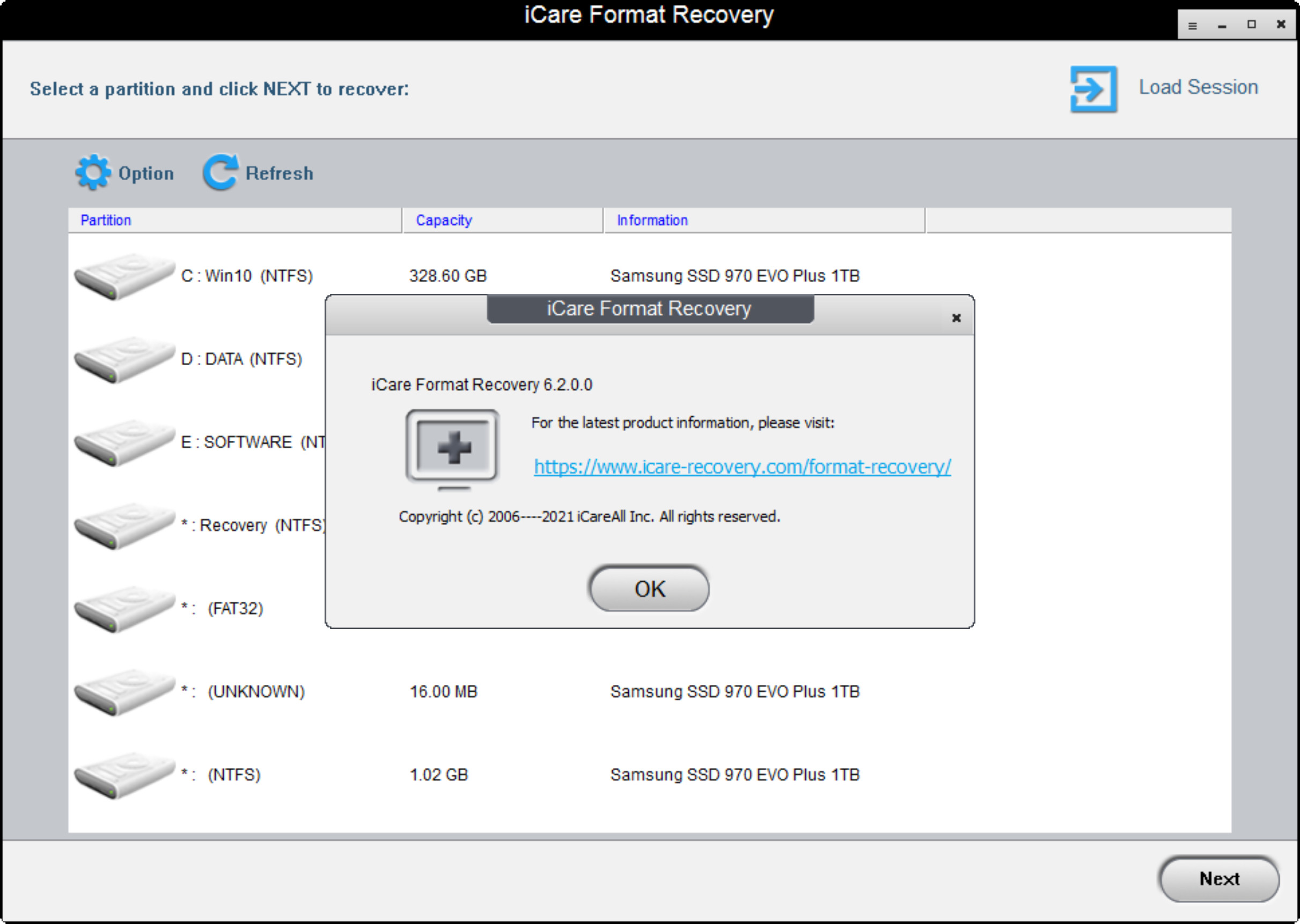Click the Refresh icon to reload partitions
Screen dimensions: 1300x924
click(221, 173)
